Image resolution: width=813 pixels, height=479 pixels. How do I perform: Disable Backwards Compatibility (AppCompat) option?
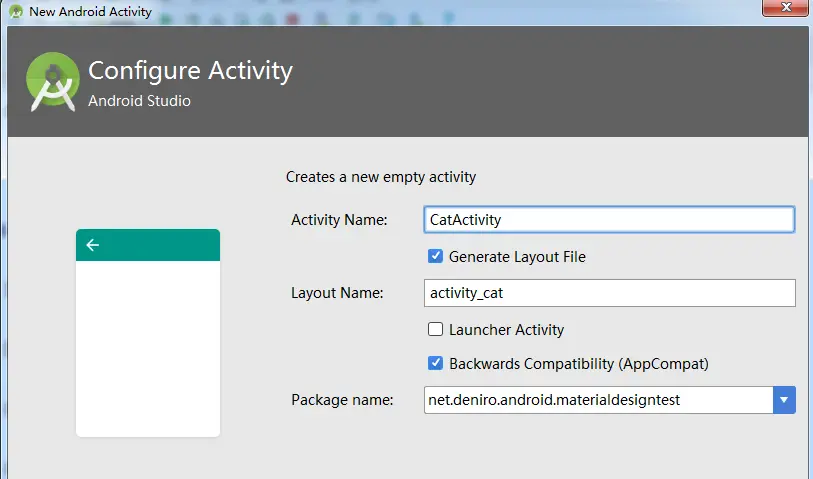435,364
